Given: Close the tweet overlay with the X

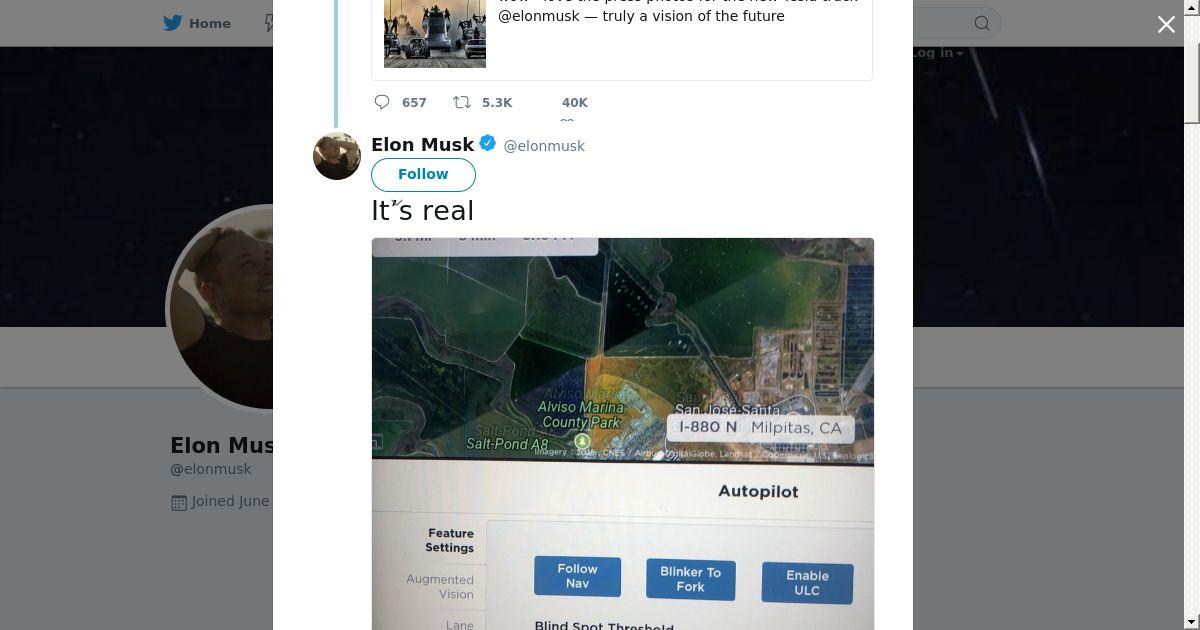Looking at the screenshot, I should click(x=1166, y=25).
